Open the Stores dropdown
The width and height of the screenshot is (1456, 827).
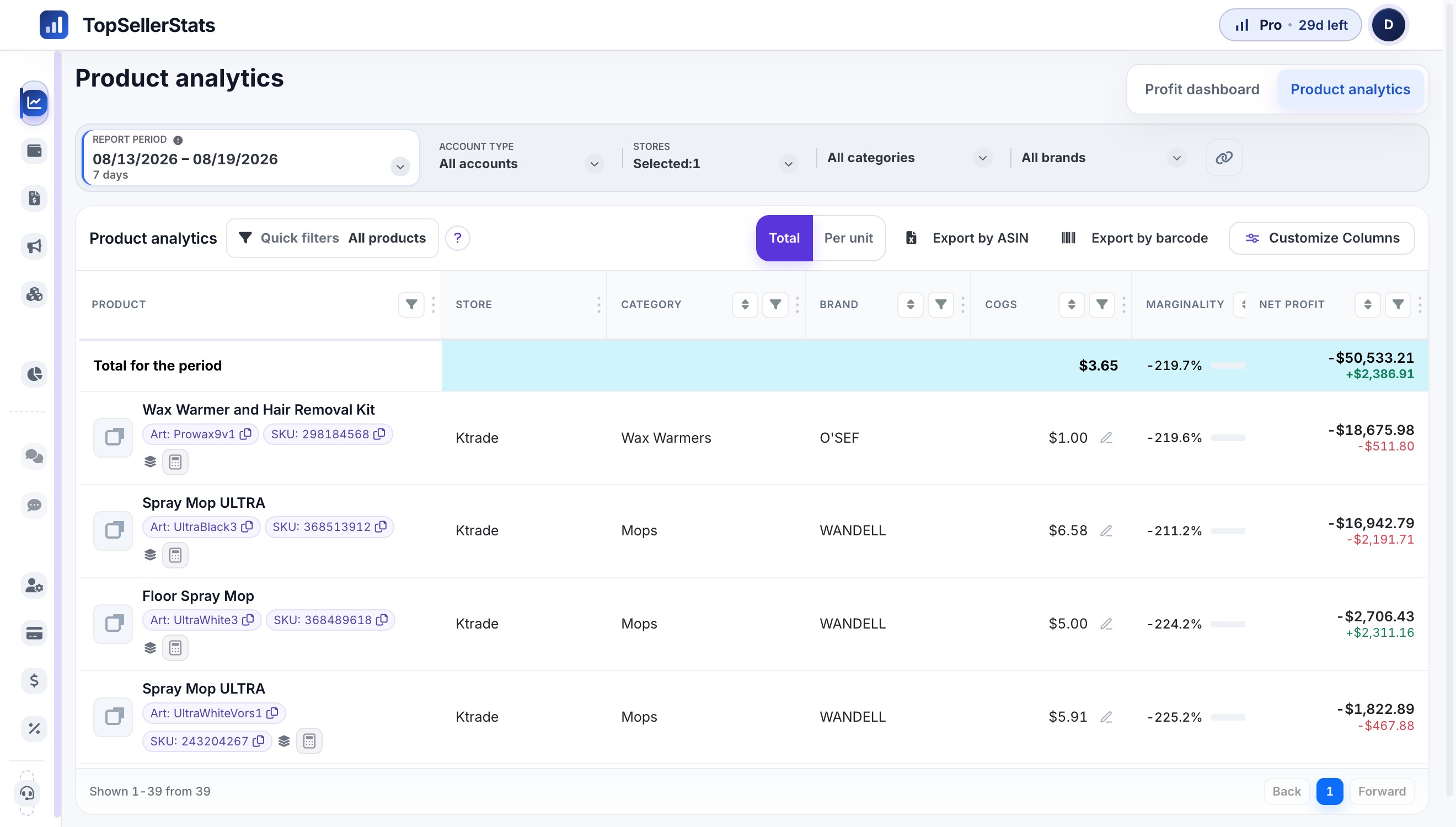715,158
